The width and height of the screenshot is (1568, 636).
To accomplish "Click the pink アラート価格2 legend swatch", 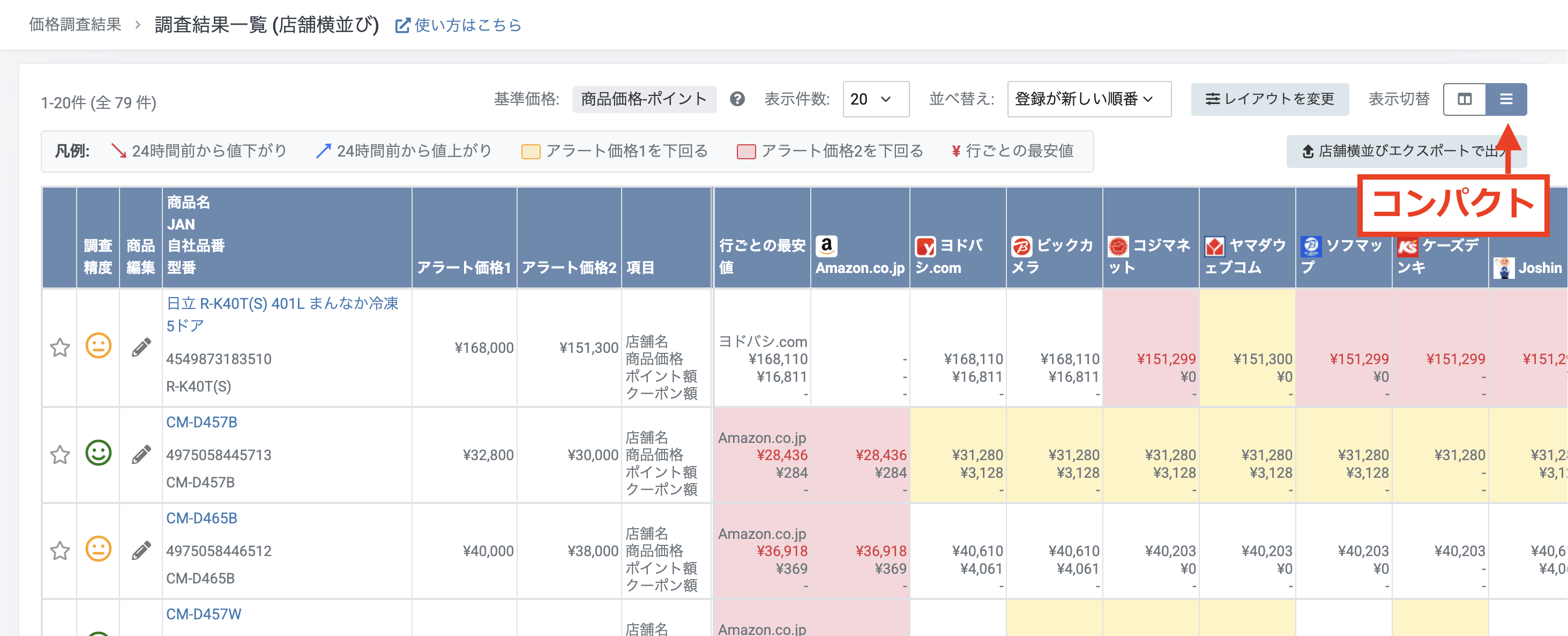I will coord(745,152).
